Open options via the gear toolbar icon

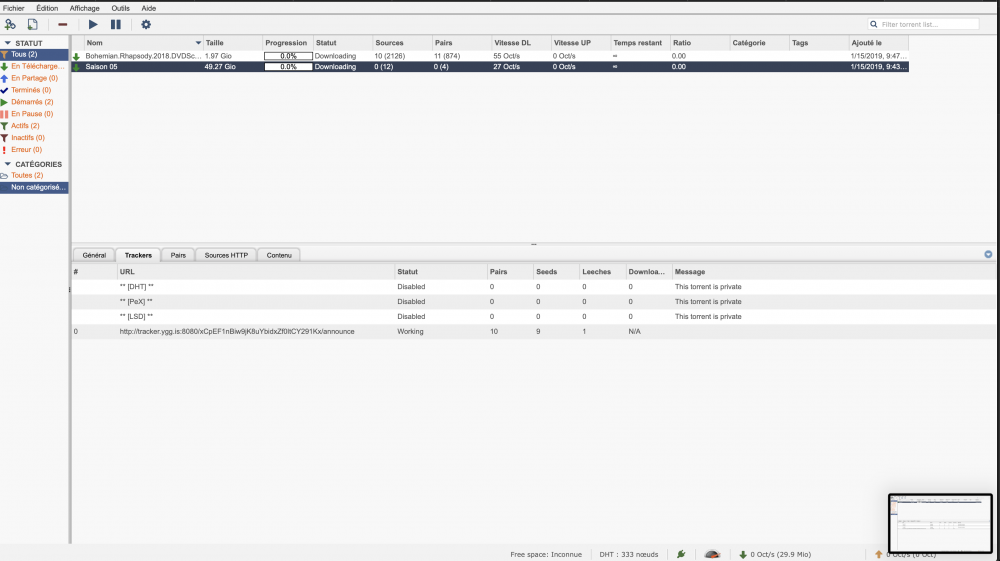[146, 24]
